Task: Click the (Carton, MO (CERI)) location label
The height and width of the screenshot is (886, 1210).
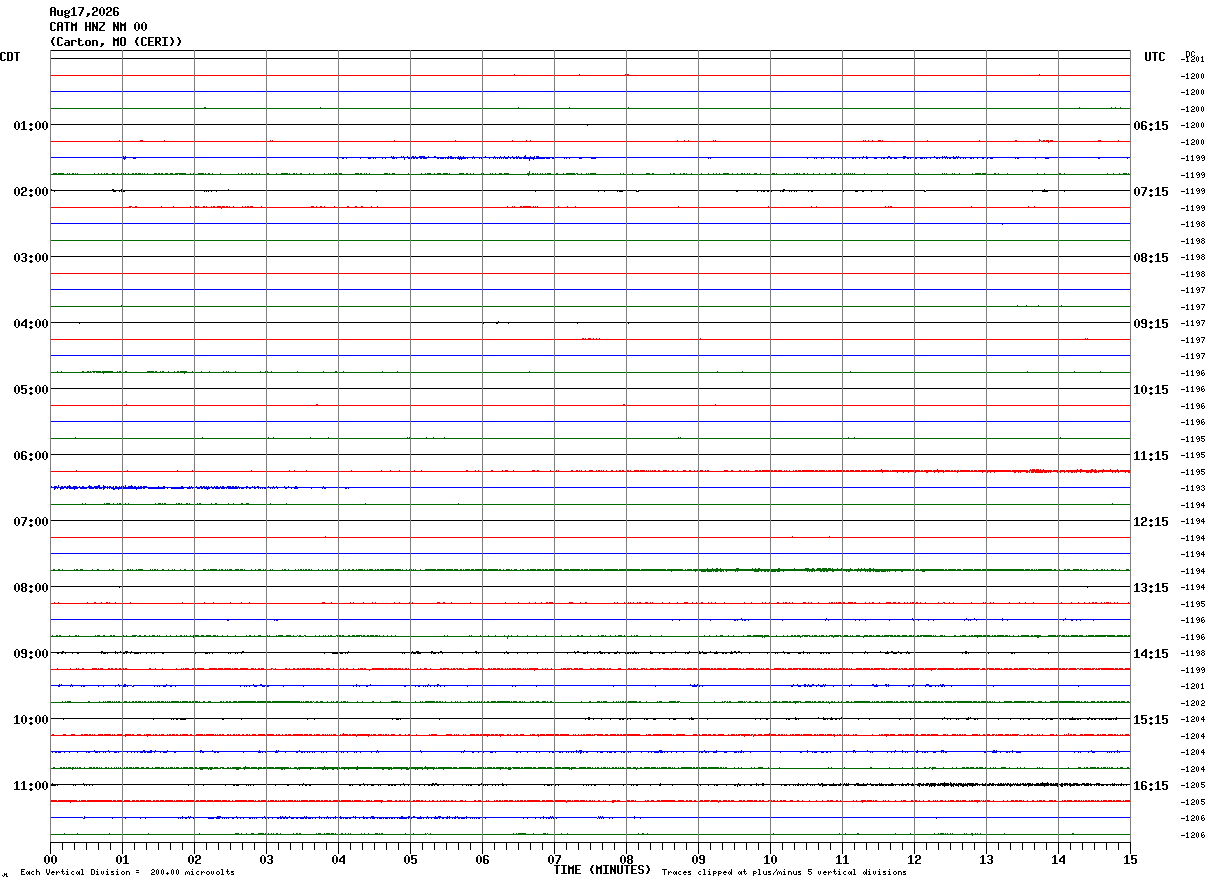Action: 116,42
